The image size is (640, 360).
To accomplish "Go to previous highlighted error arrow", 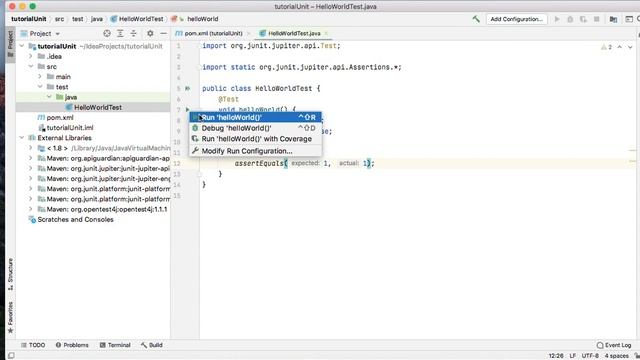I will pos(620,47).
